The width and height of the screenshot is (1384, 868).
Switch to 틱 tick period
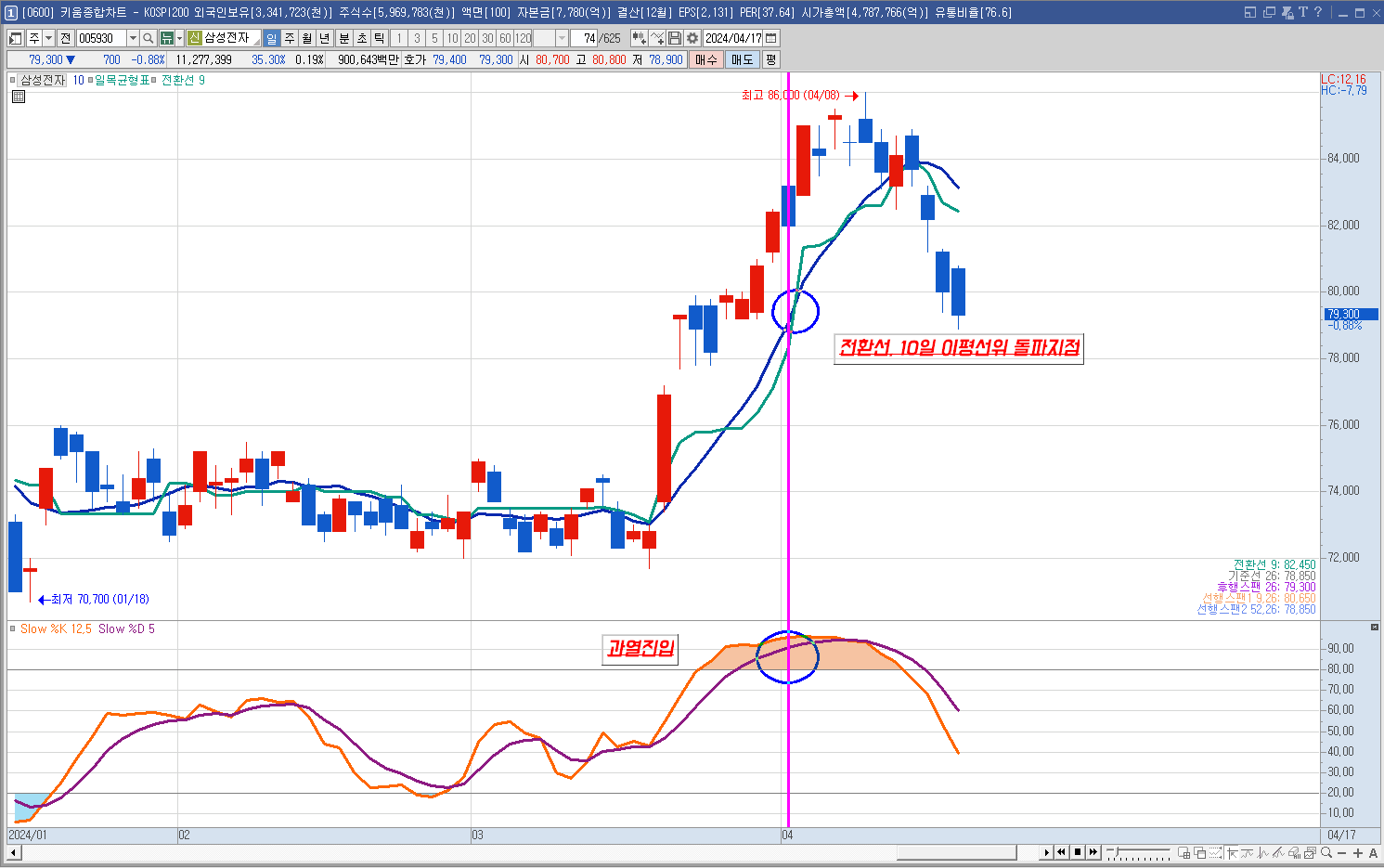(x=379, y=38)
